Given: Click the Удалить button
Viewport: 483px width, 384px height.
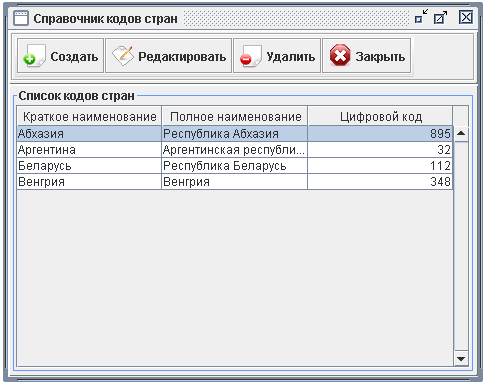Looking at the screenshot, I should pos(277,56).
